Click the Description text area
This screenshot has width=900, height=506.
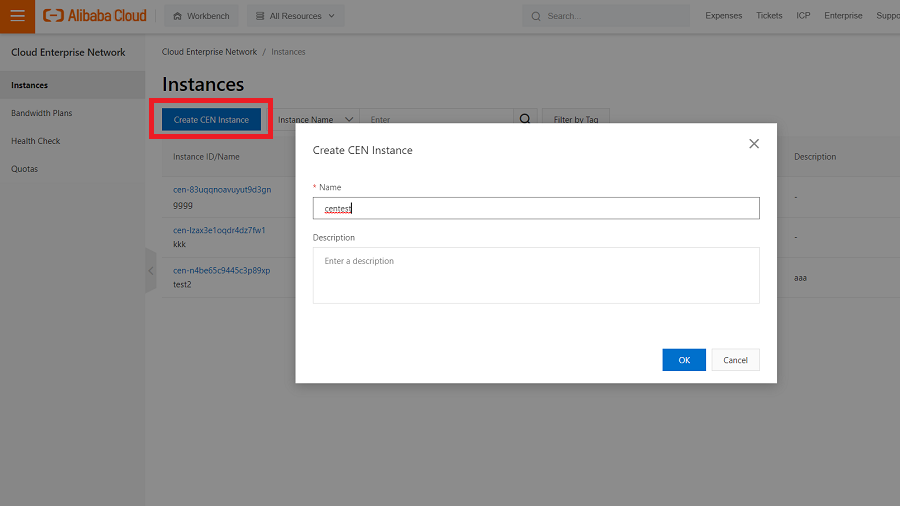tap(535, 275)
